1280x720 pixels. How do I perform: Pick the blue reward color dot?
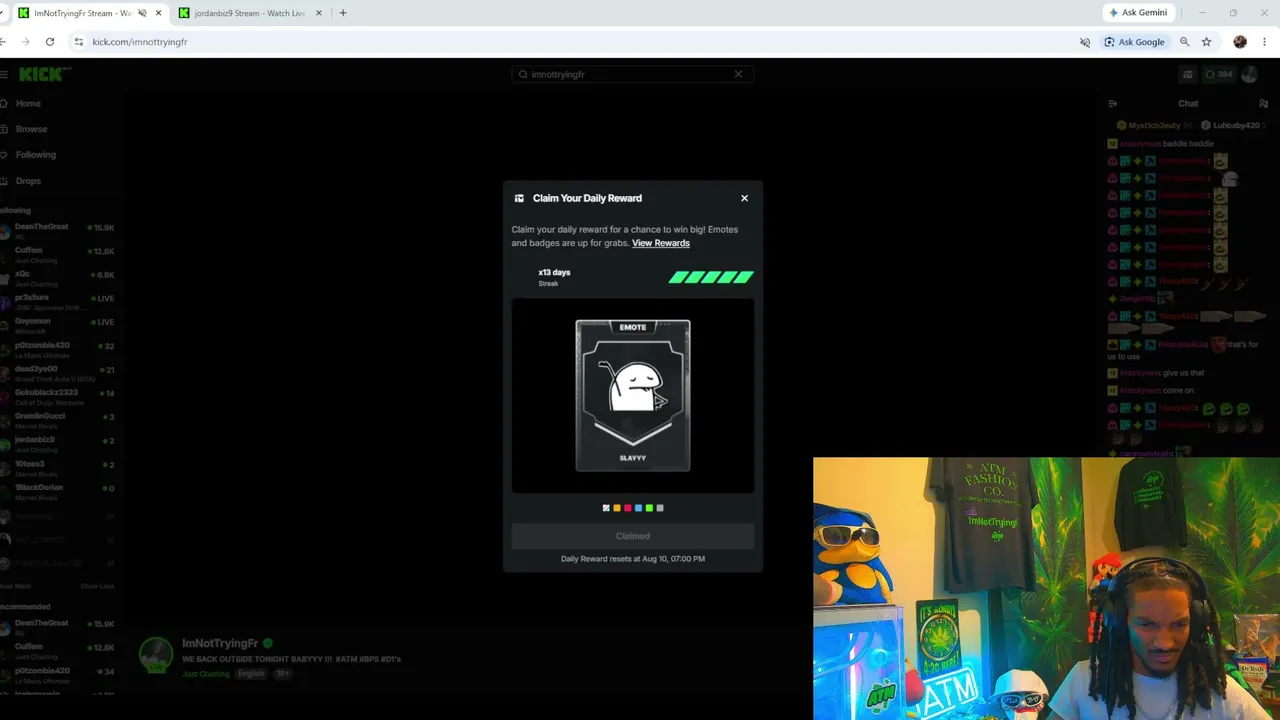pos(638,508)
